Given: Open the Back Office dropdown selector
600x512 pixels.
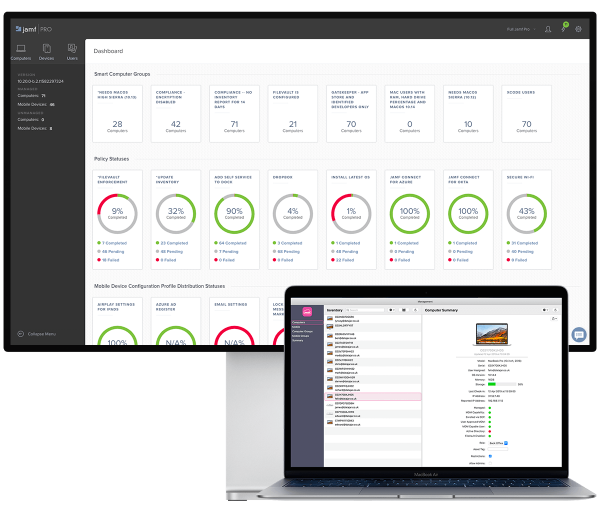Looking at the screenshot, I should (x=497, y=443).
